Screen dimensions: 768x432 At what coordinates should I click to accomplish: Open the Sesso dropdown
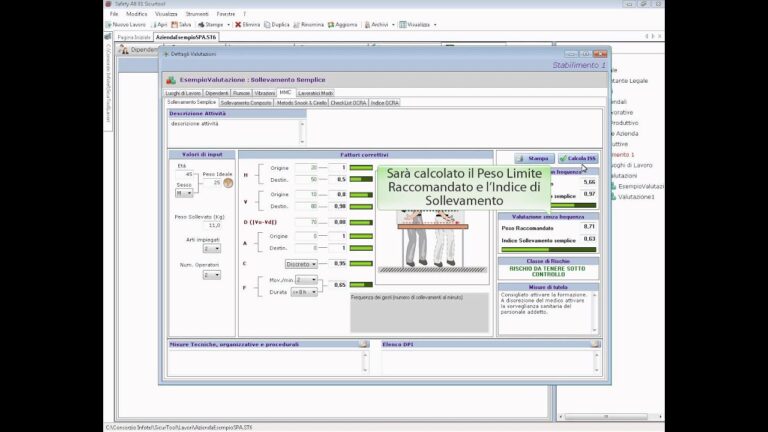(x=184, y=193)
